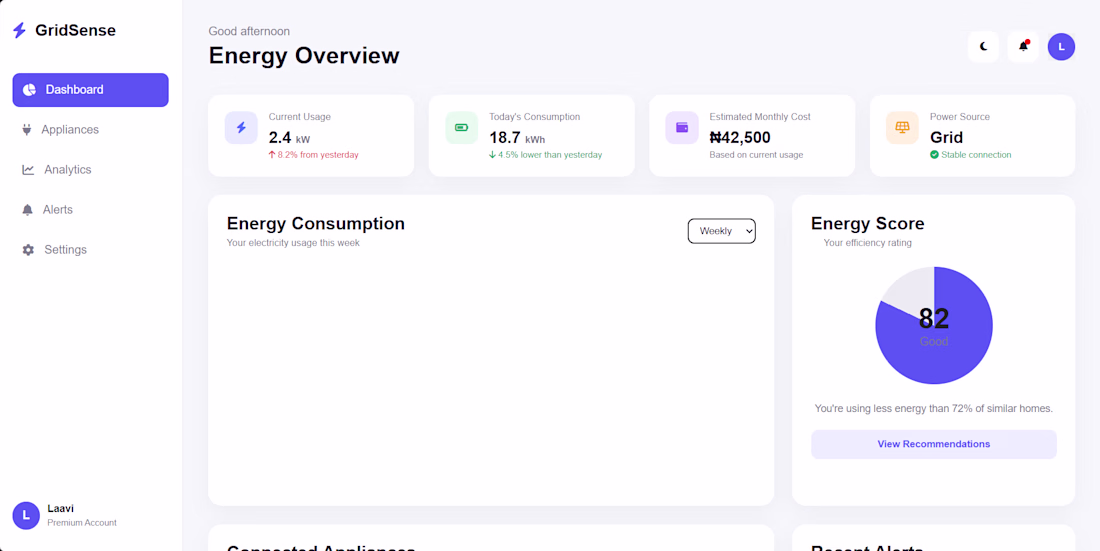Click the 'Stable connection' status text
This screenshot has height=551, width=1100.
pos(977,154)
